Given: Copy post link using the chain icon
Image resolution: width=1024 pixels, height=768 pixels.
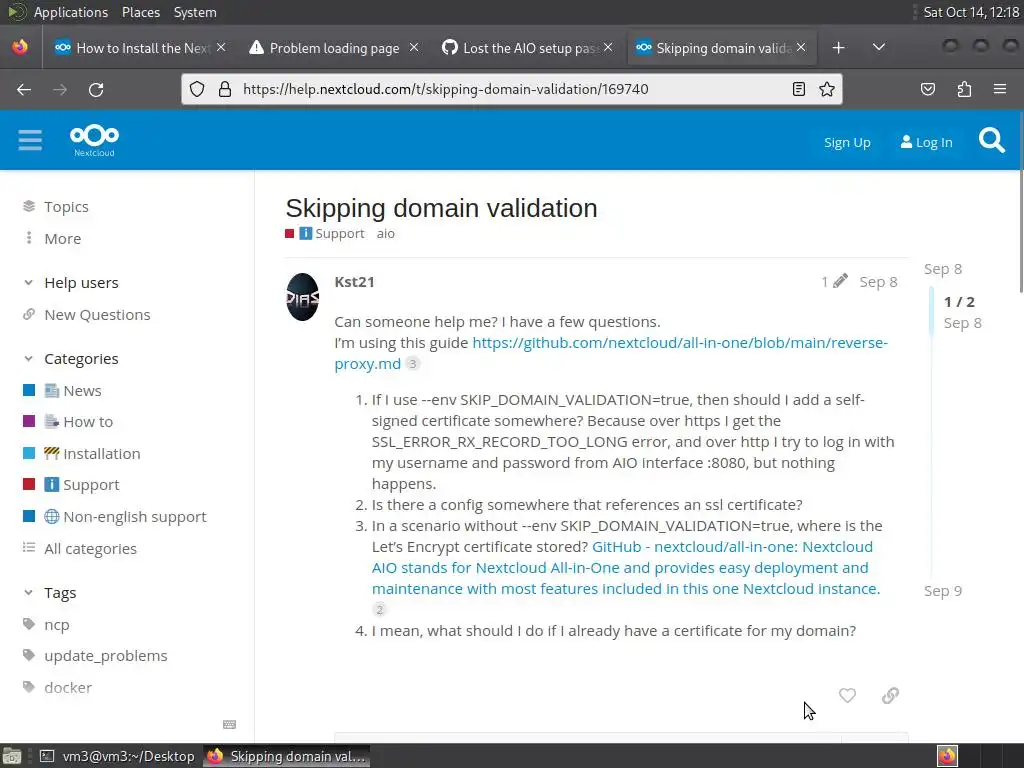Looking at the screenshot, I should point(890,696).
